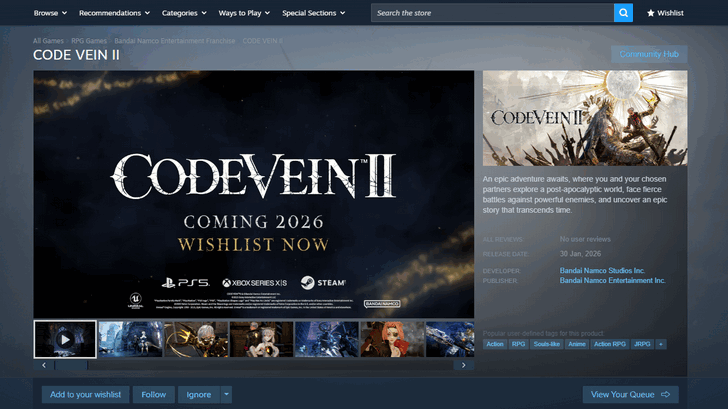
Task: Go to All Games breadcrumb
Action: click(x=48, y=41)
